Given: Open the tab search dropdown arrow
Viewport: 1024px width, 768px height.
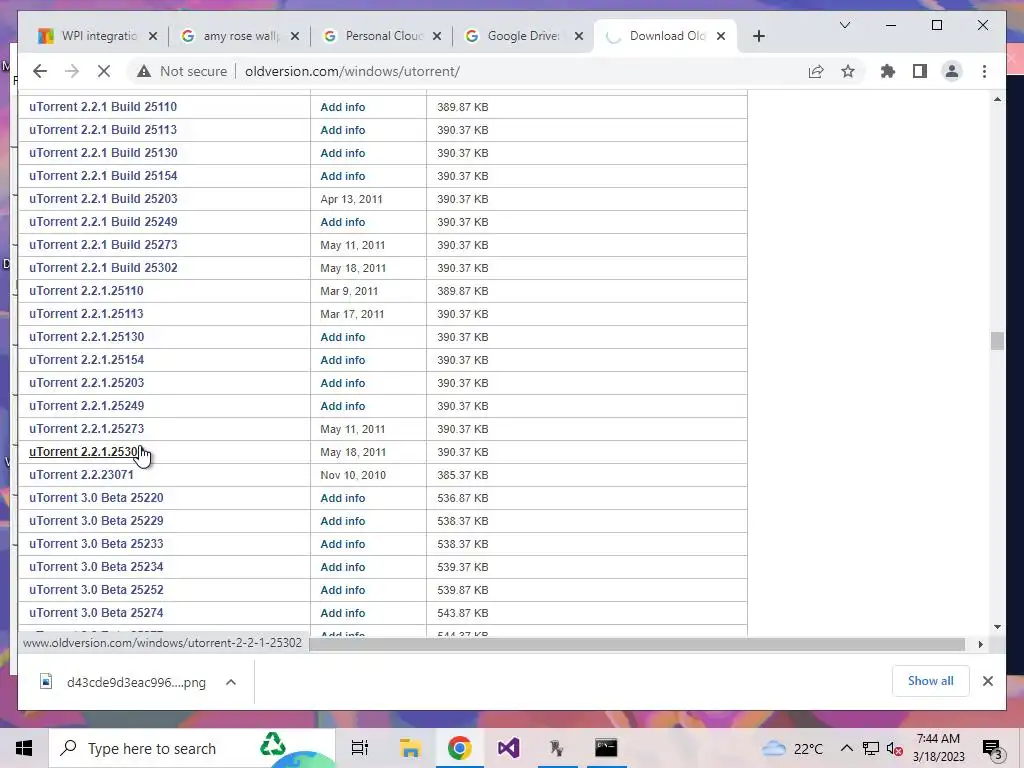Looking at the screenshot, I should (844, 25).
